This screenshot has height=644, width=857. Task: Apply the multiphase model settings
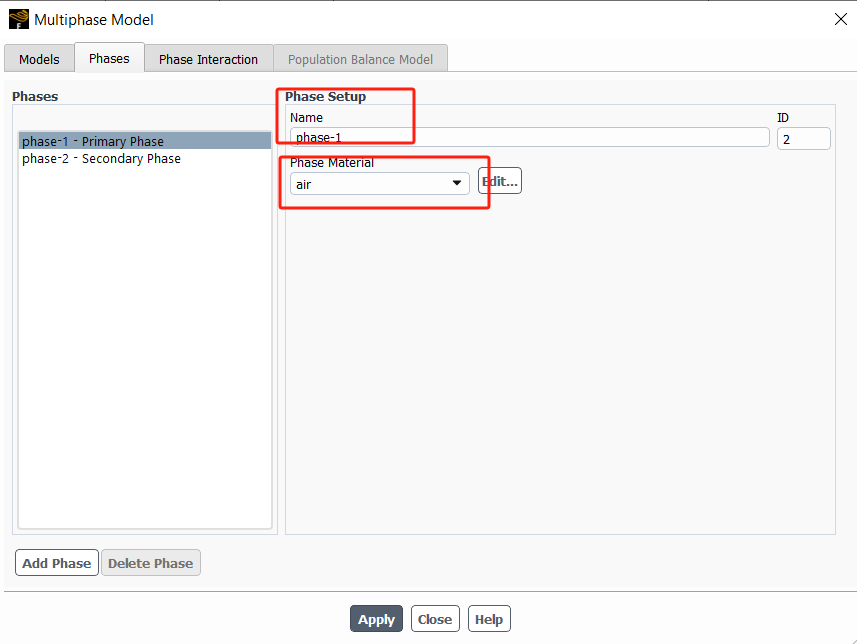pyautogui.click(x=376, y=619)
